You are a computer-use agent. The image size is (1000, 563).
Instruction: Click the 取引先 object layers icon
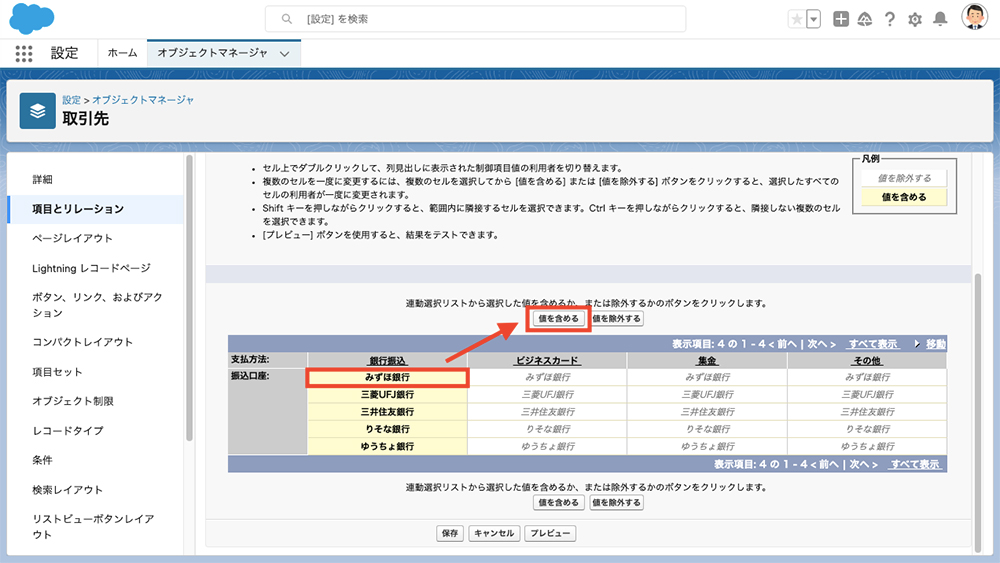[x=38, y=111]
